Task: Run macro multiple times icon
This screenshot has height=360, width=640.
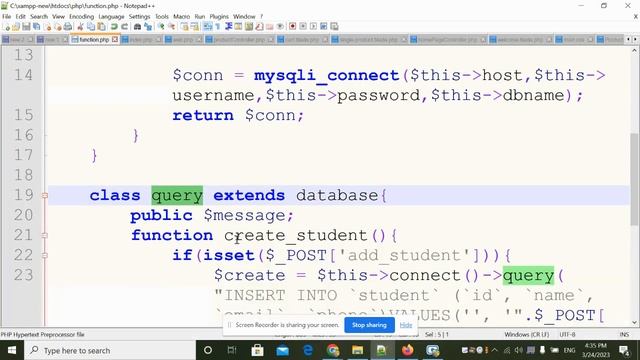Action: tap(324, 27)
